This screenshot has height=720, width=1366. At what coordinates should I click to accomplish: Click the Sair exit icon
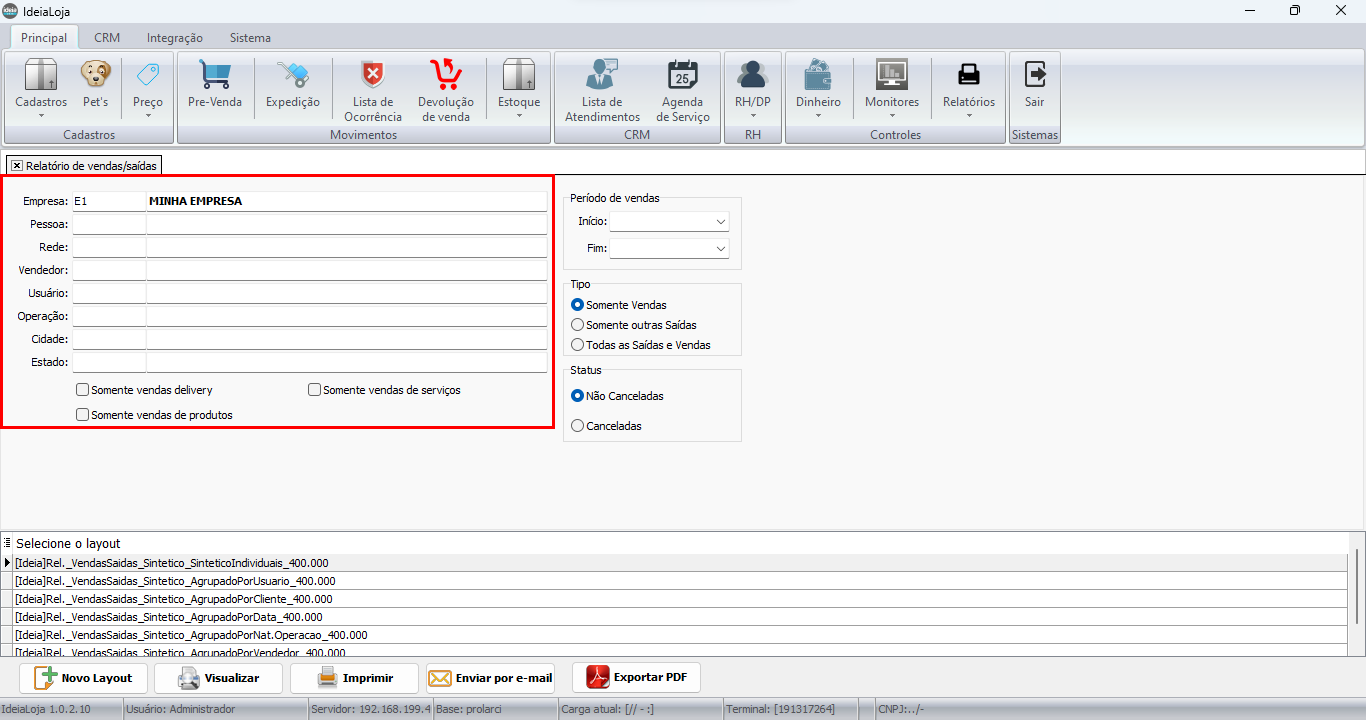click(x=1034, y=76)
